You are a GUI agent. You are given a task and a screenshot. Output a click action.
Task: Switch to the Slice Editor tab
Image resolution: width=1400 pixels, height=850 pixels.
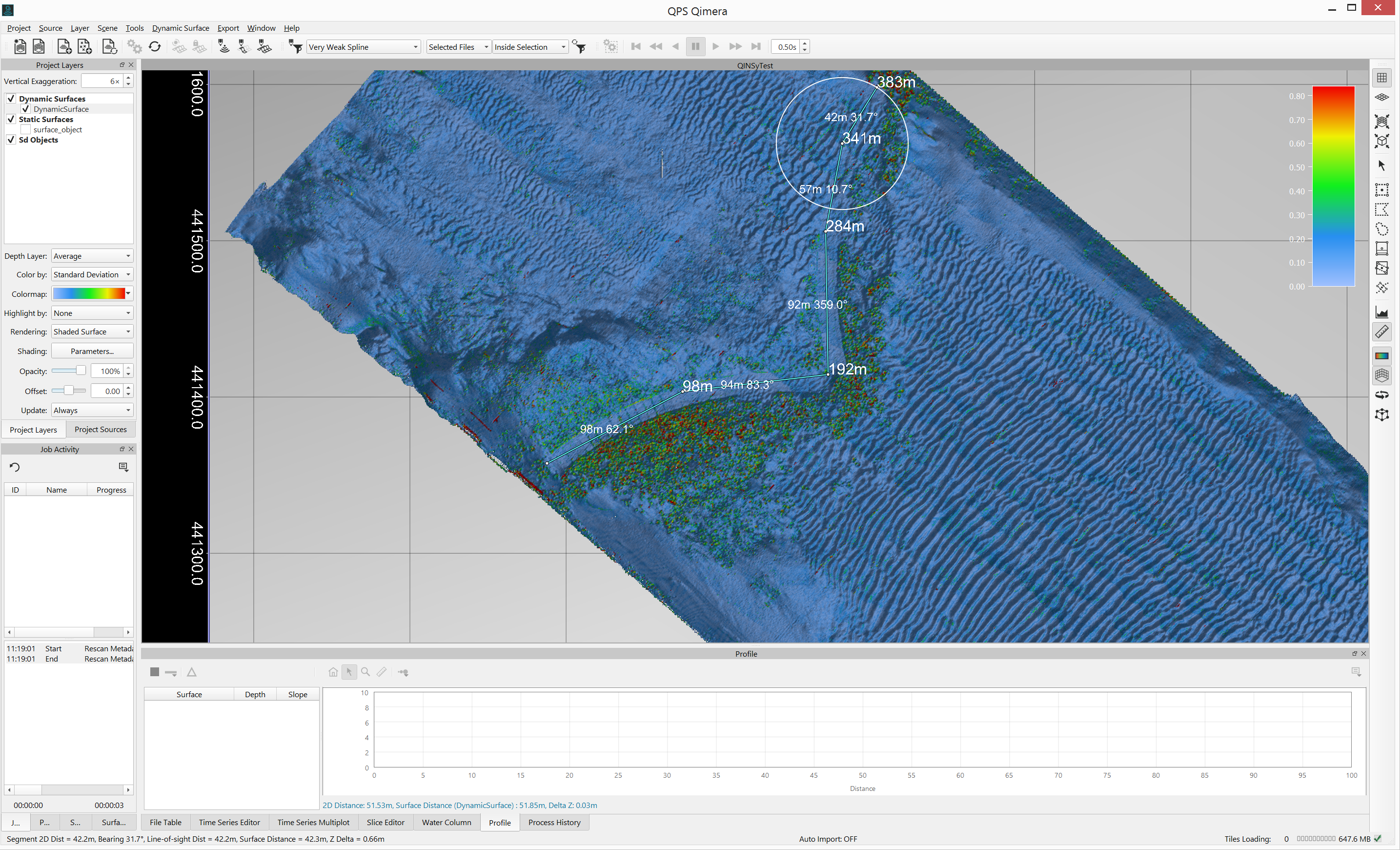[385, 822]
